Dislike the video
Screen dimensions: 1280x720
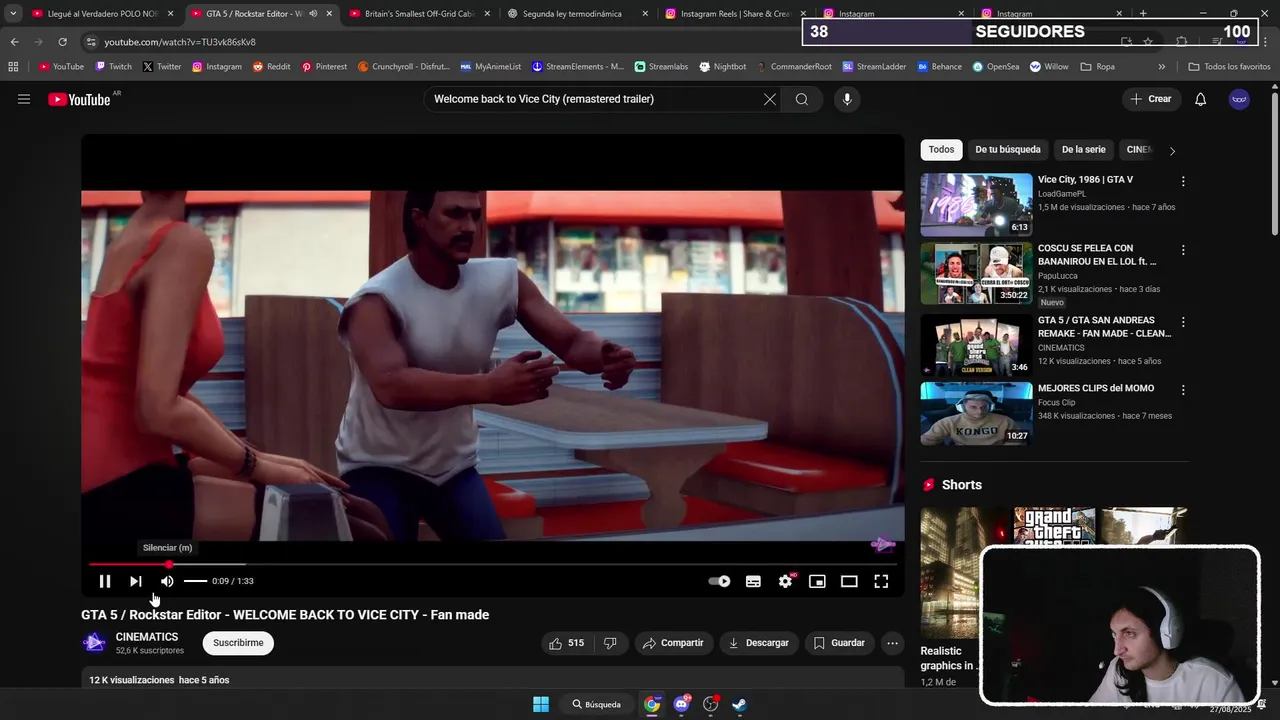pos(610,643)
